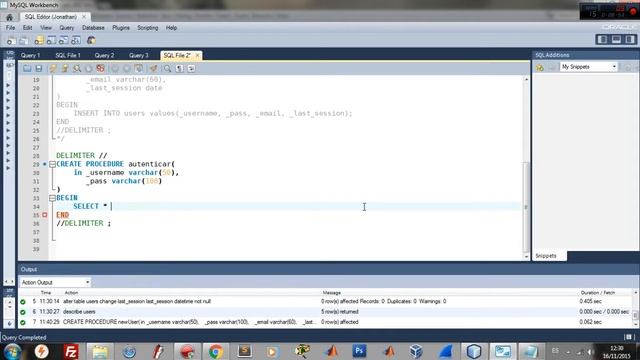Open the Scripting menu

pyautogui.click(x=147, y=28)
